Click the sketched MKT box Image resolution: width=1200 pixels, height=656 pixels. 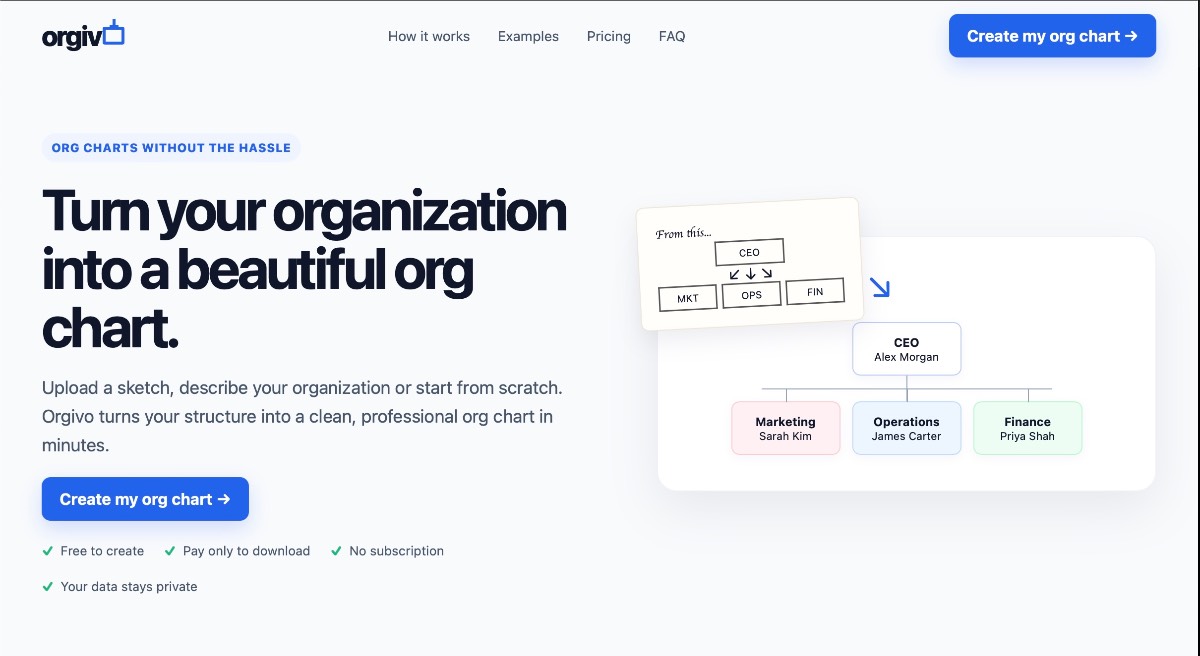pos(688,298)
